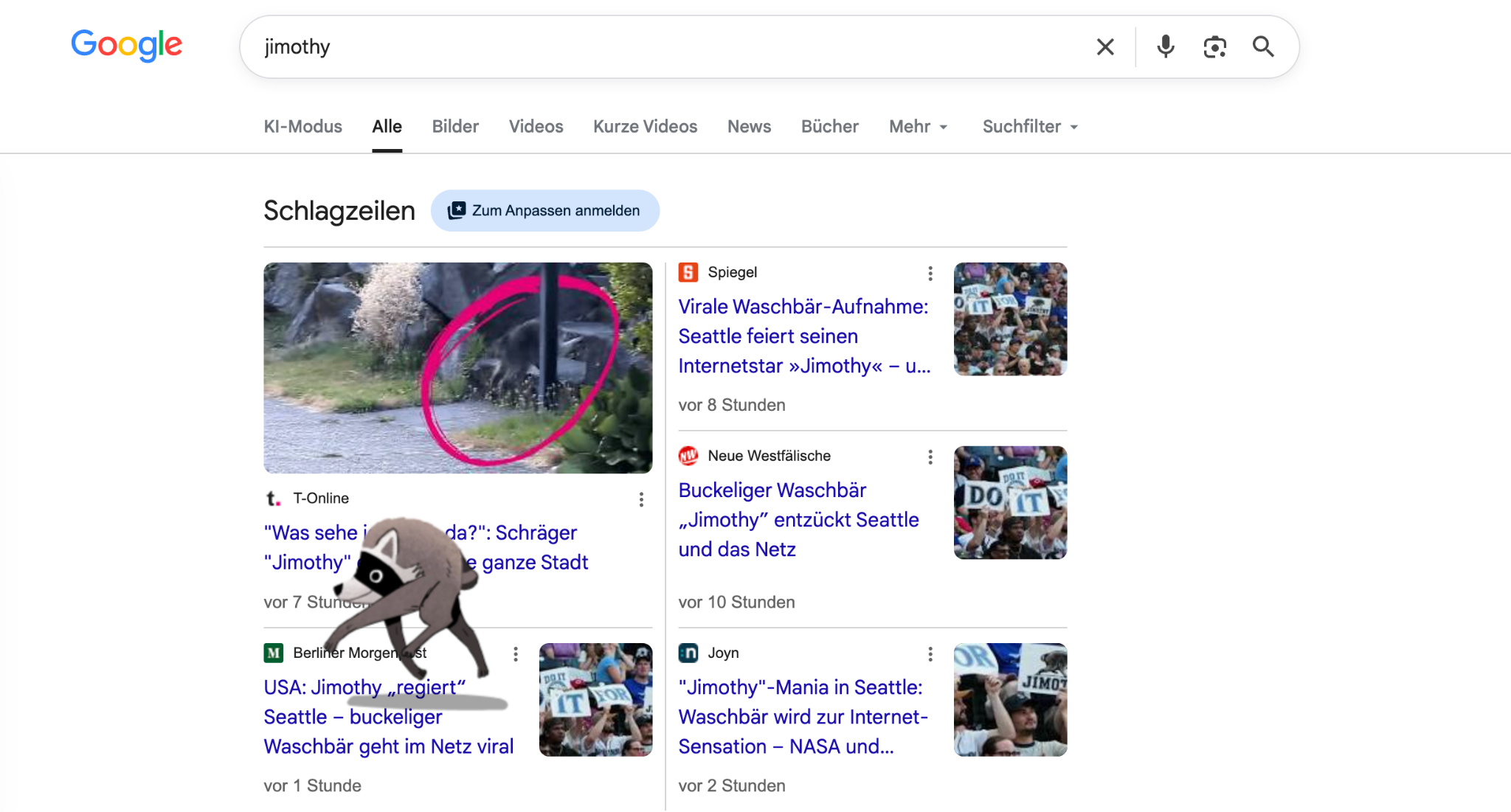Open the Spiegel article crowd thumbnail
Viewport: 1511px width, 812px height.
click(x=1011, y=319)
